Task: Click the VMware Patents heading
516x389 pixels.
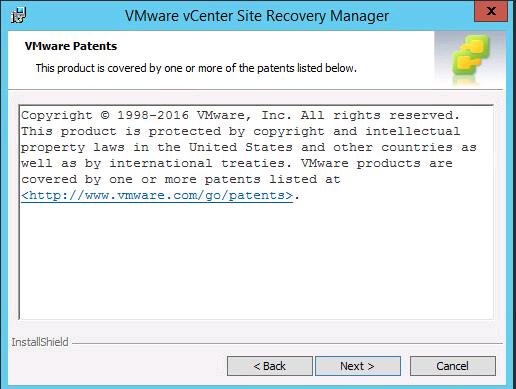Action: point(71,46)
